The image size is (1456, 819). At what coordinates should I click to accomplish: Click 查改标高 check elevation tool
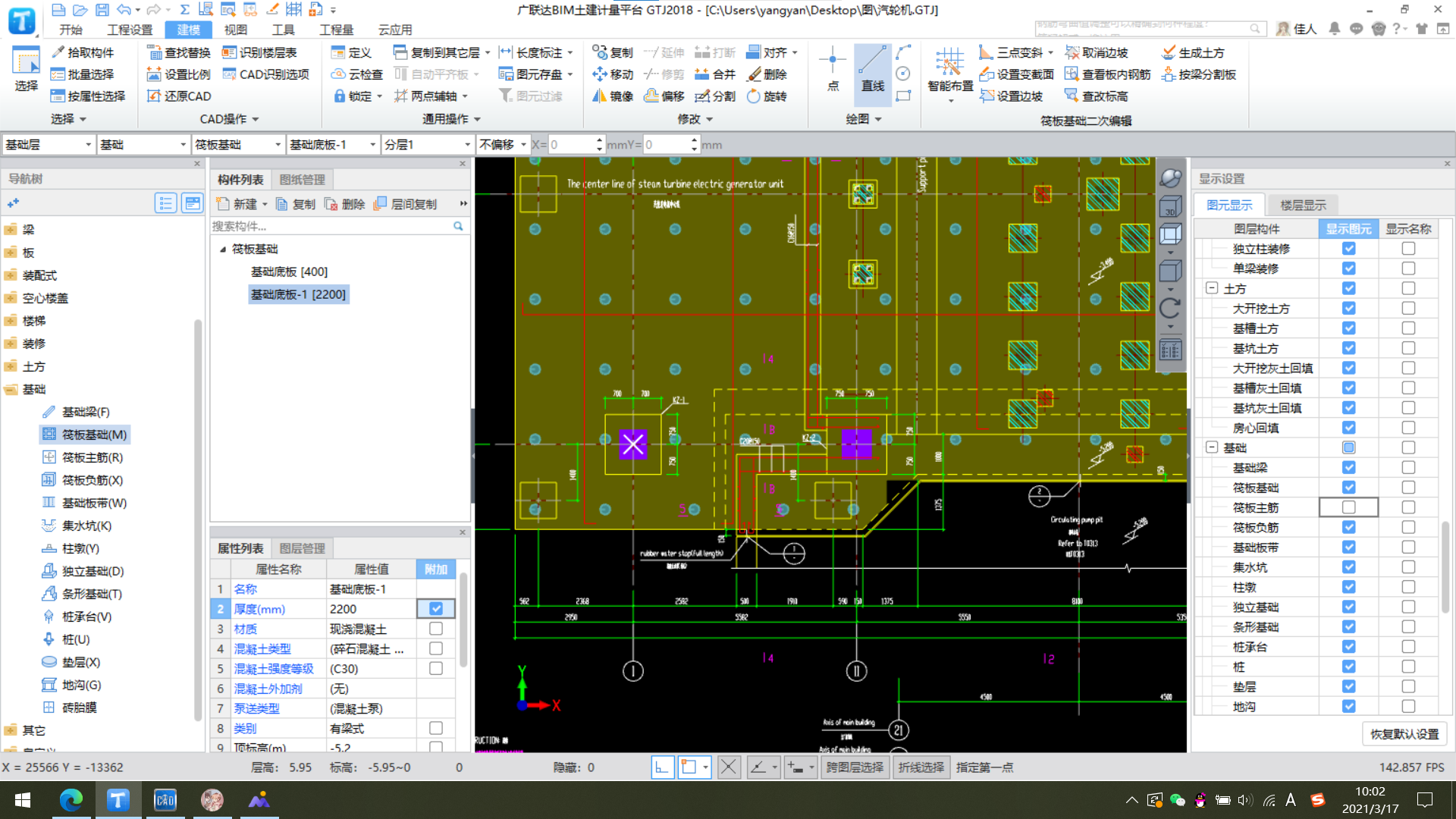point(1097,96)
